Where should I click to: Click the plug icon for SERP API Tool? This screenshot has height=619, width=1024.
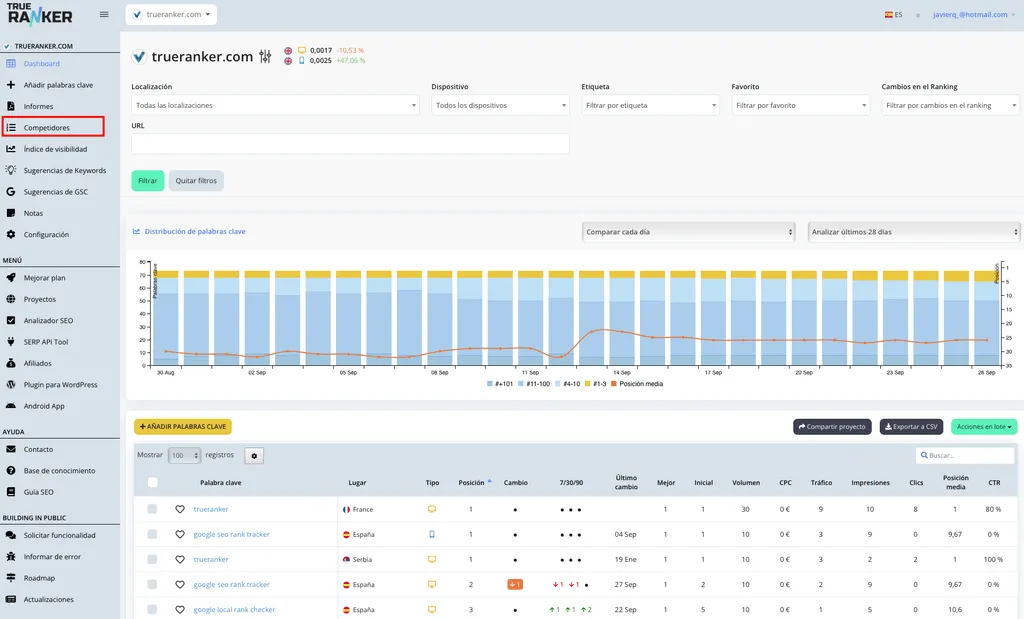10,341
